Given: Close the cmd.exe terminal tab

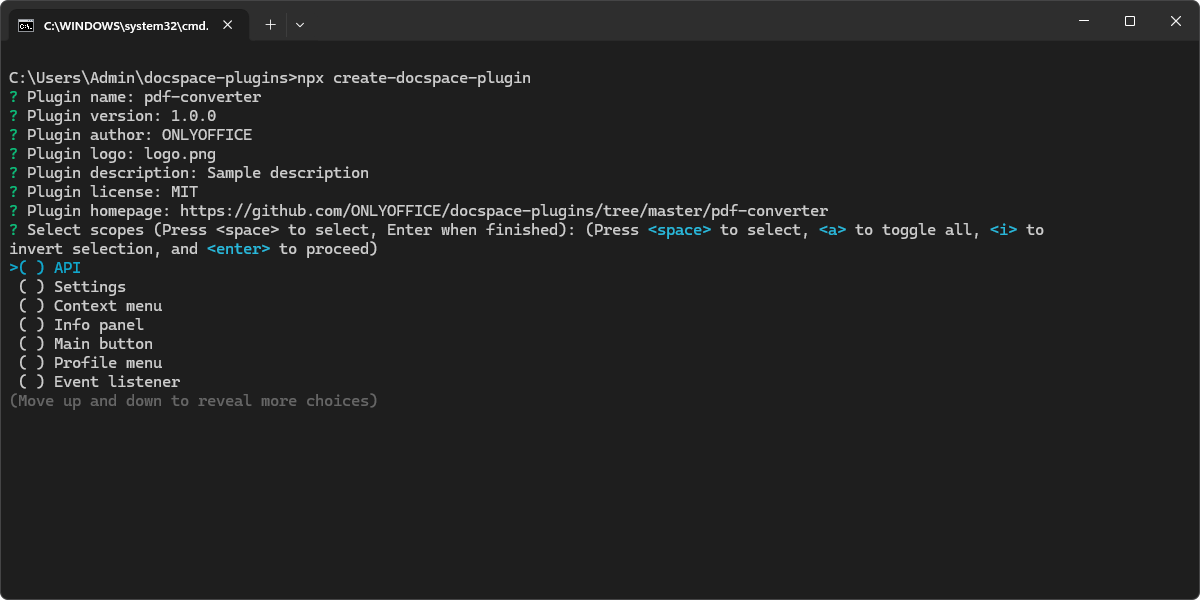Looking at the screenshot, I should pos(229,26).
